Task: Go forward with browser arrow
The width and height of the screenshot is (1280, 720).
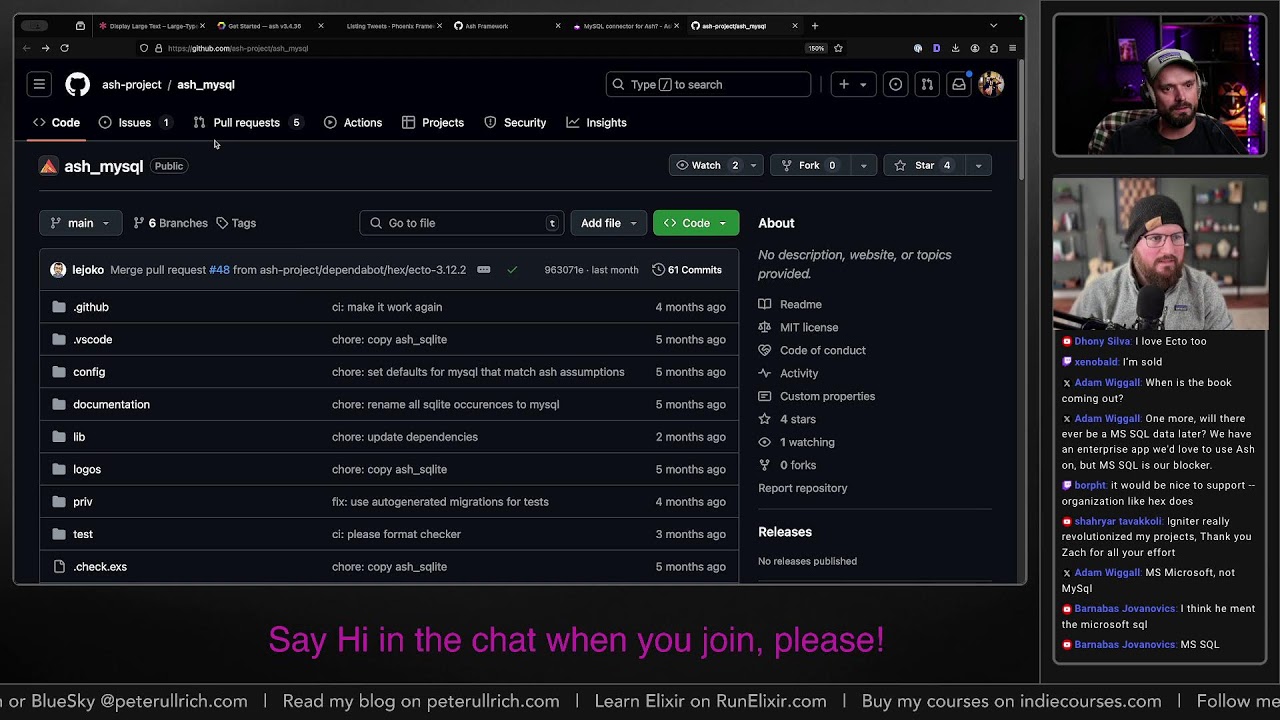Action: [x=45, y=48]
